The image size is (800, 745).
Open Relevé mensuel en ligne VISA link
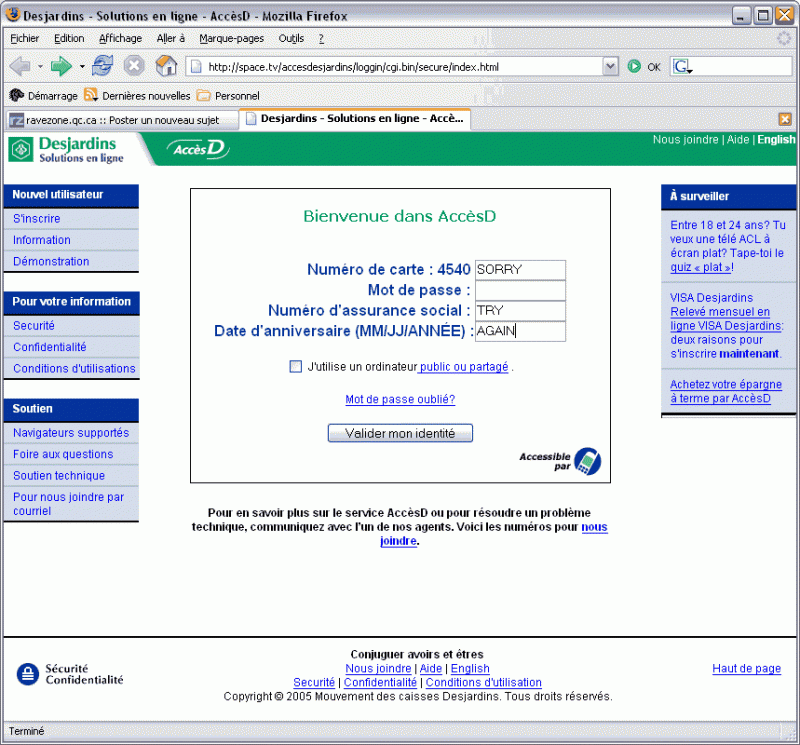pos(726,318)
